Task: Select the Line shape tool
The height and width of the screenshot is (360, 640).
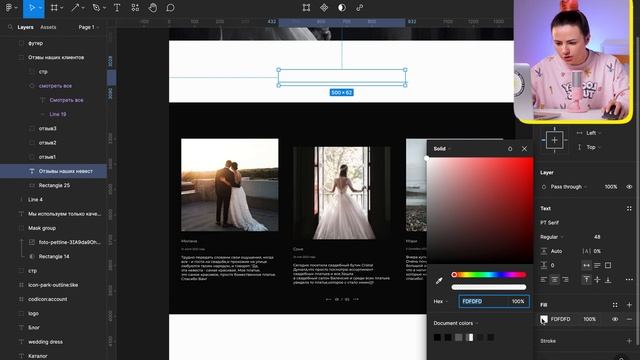Action: [x=75, y=8]
